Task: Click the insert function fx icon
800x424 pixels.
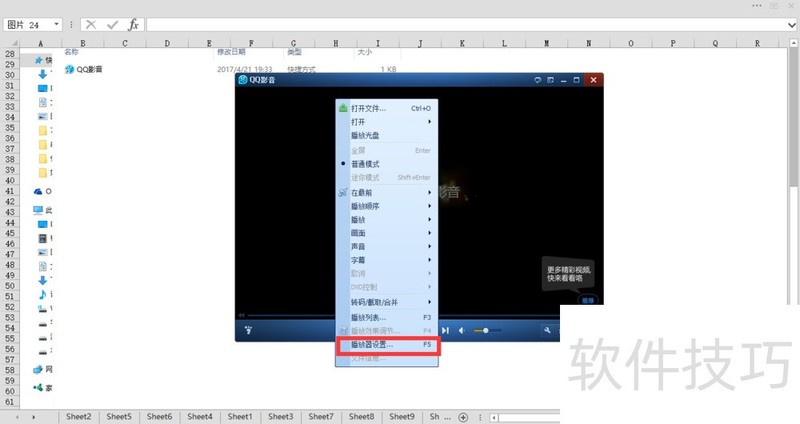Action: coord(133,24)
